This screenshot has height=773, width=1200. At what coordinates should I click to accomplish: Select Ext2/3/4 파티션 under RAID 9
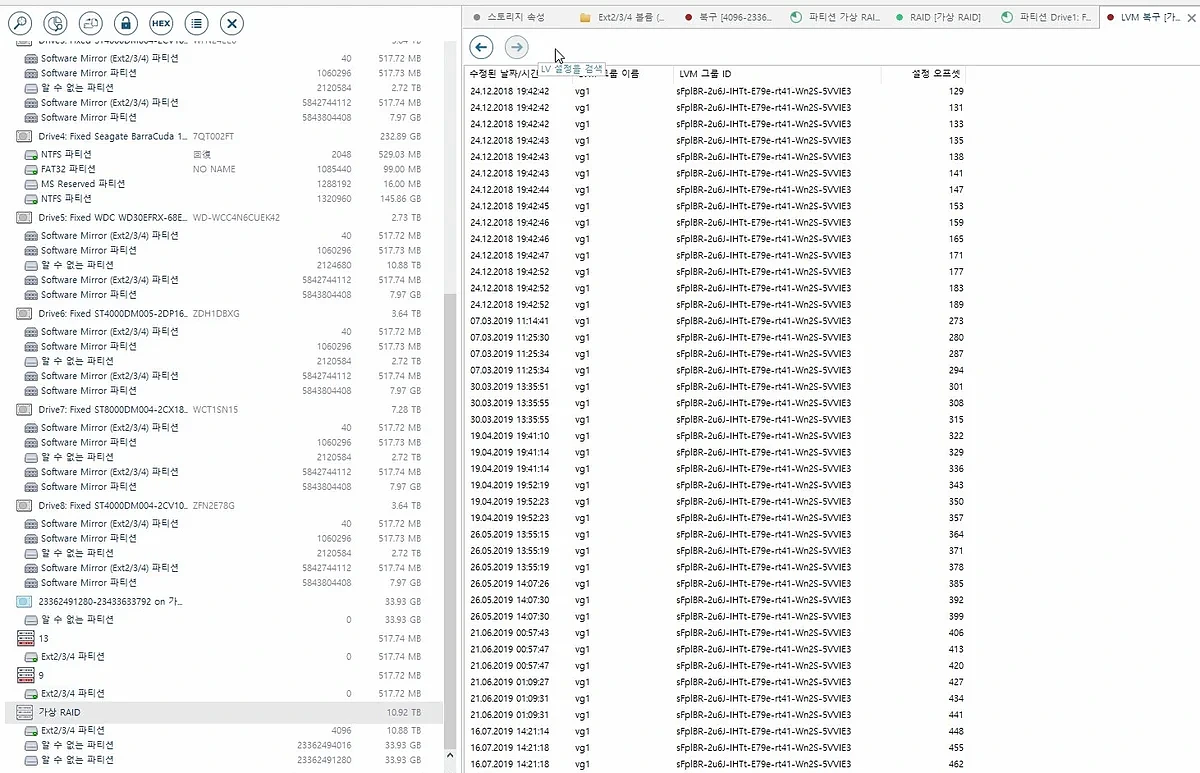[226, 693]
